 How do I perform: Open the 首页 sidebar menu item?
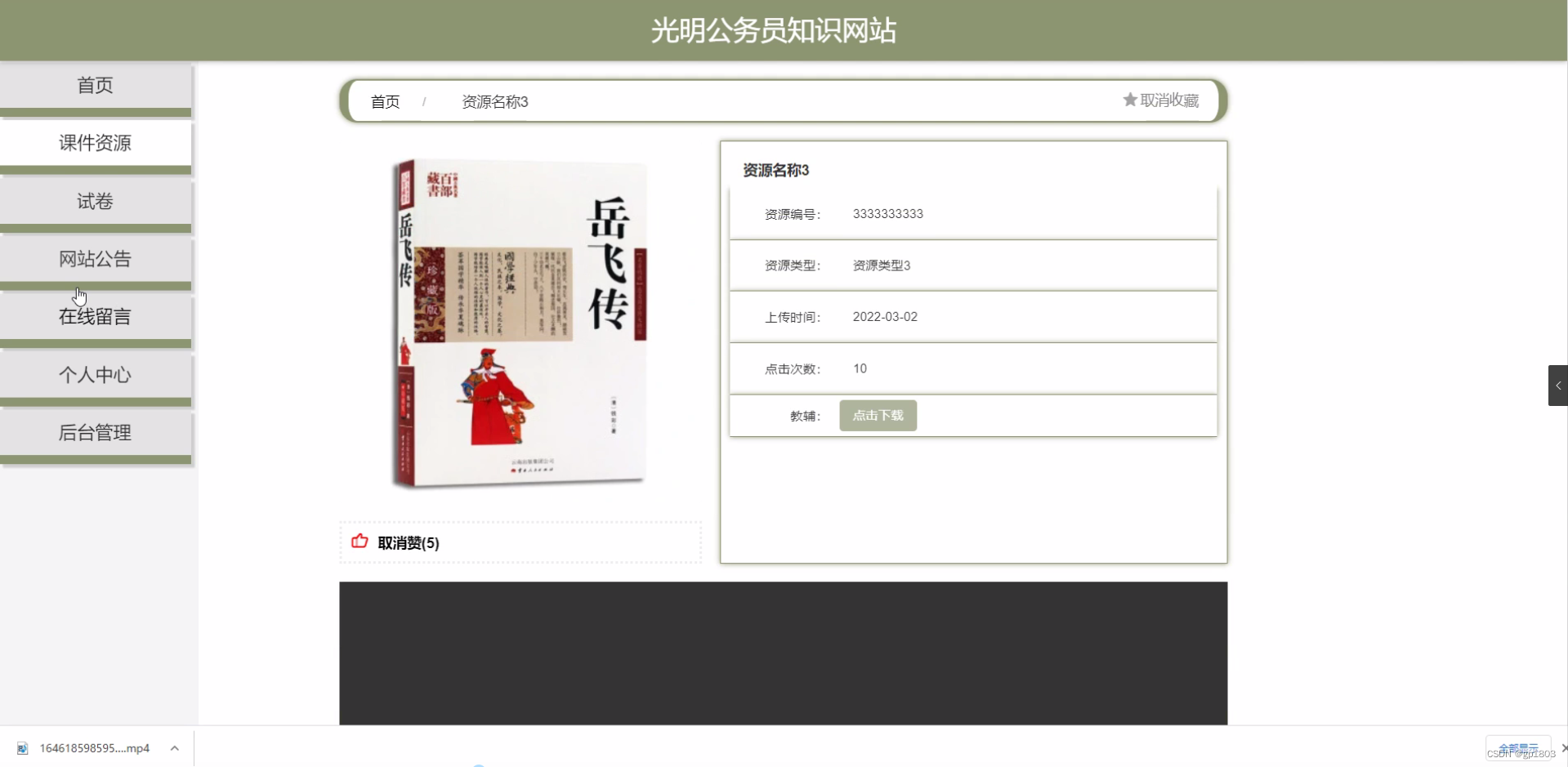click(95, 86)
